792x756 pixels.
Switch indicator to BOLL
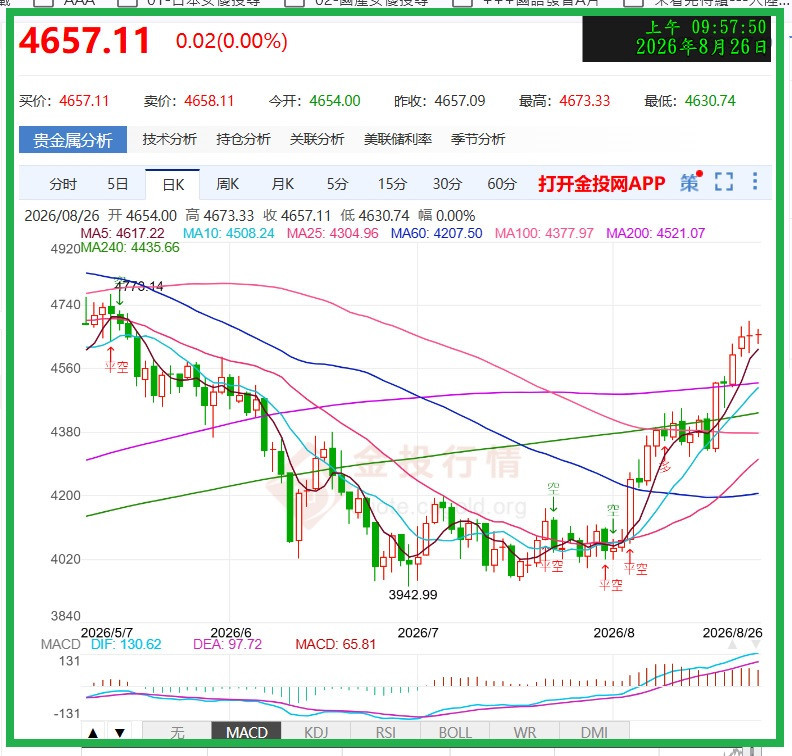(455, 732)
